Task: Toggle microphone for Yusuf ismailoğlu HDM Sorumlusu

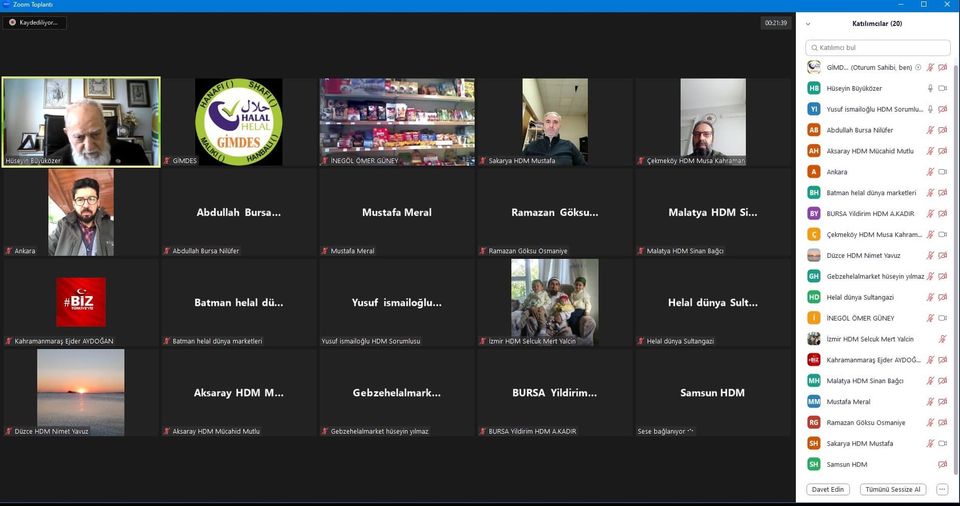Action: tap(930, 109)
